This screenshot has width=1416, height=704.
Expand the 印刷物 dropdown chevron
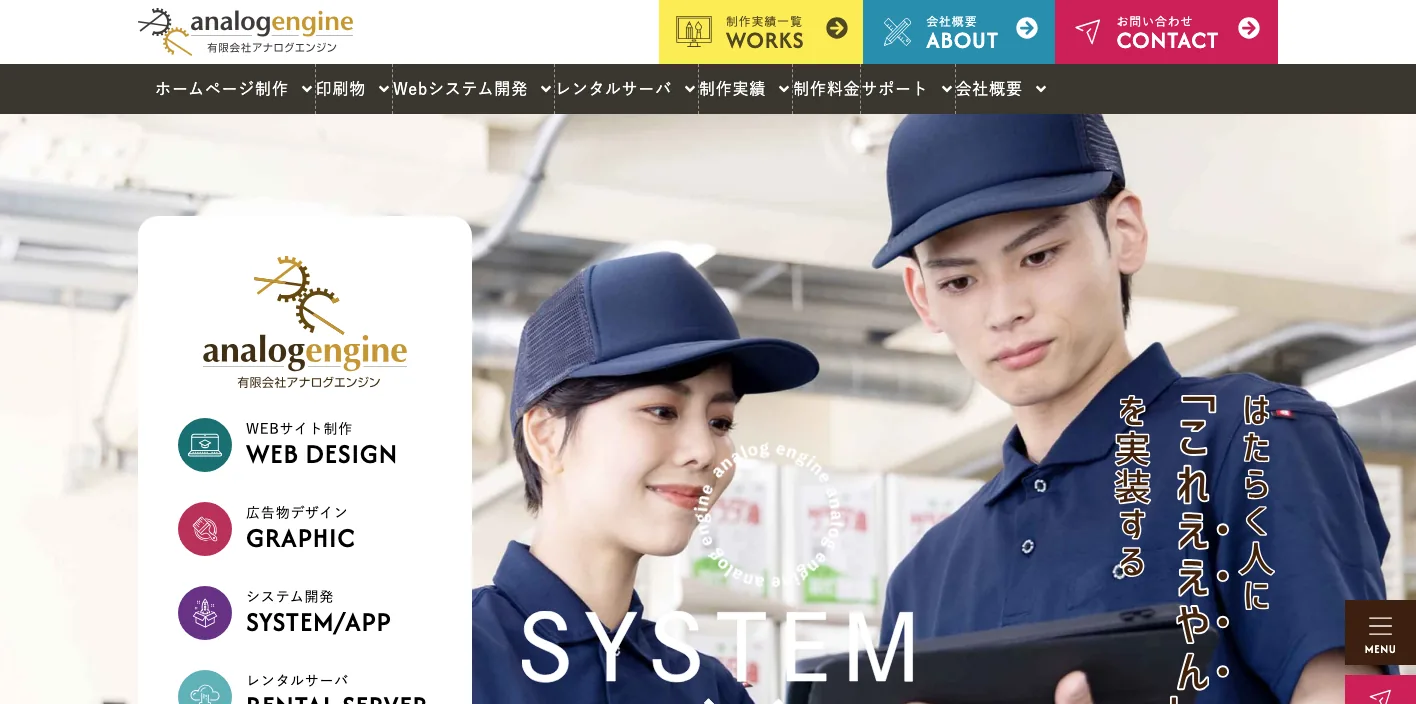coord(383,89)
